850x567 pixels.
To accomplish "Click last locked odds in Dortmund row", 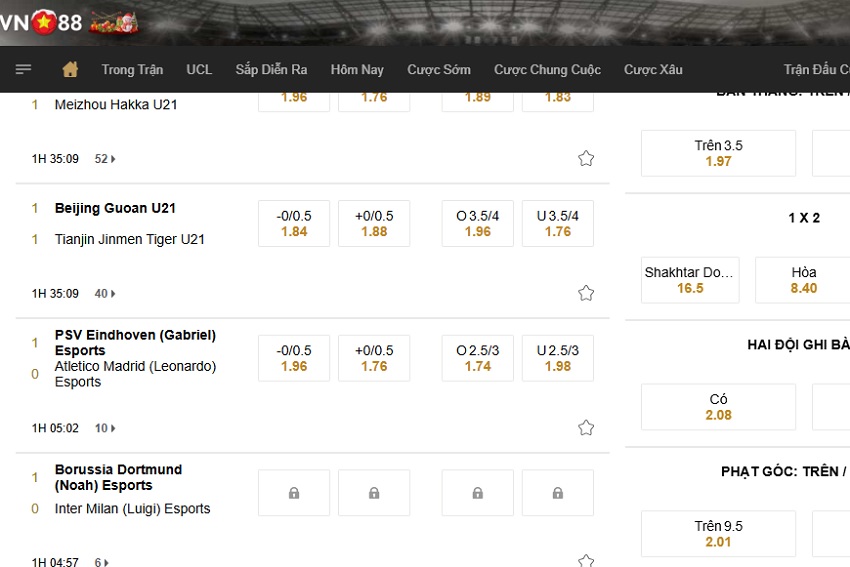I will [x=558, y=493].
